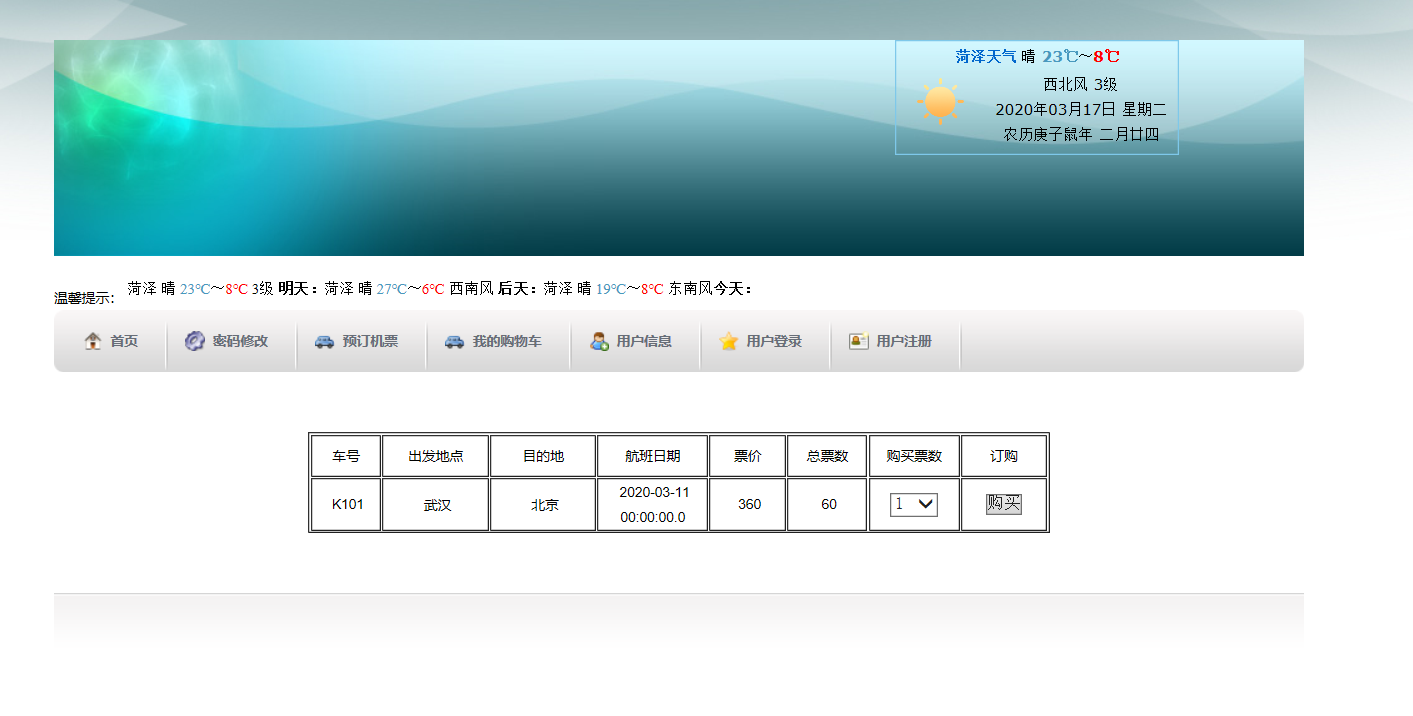The image size is (1413, 716).
Task: Click the 票价 column header
Action: point(747,456)
